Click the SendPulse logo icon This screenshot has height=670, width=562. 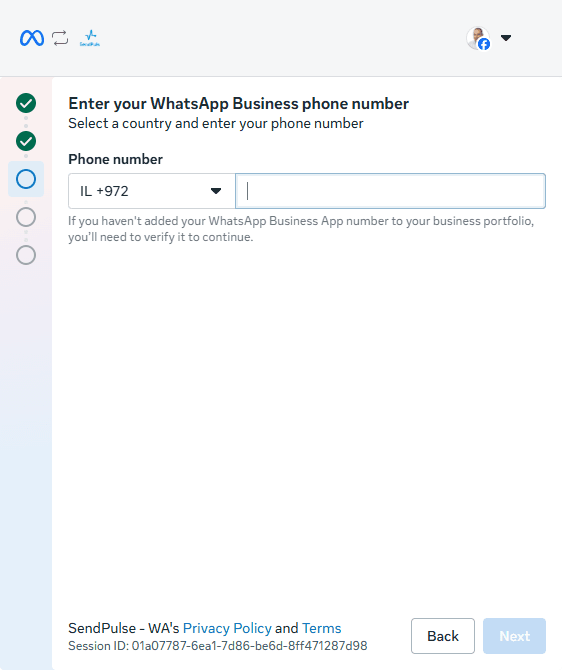coord(90,38)
